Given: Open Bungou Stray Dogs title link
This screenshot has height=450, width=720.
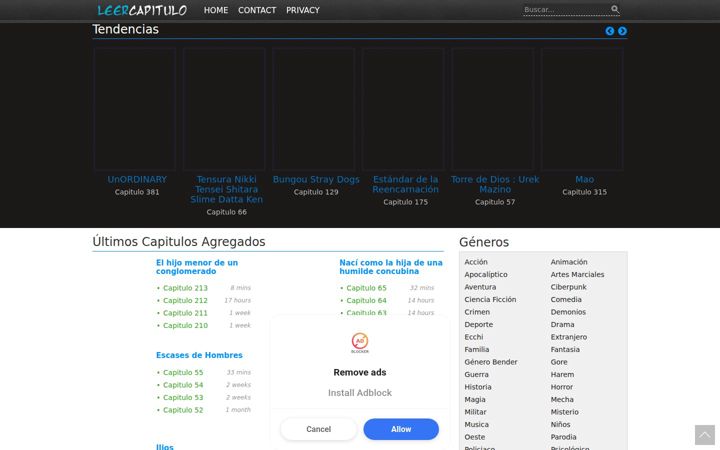Looking at the screenshot, I should [316, 180].
